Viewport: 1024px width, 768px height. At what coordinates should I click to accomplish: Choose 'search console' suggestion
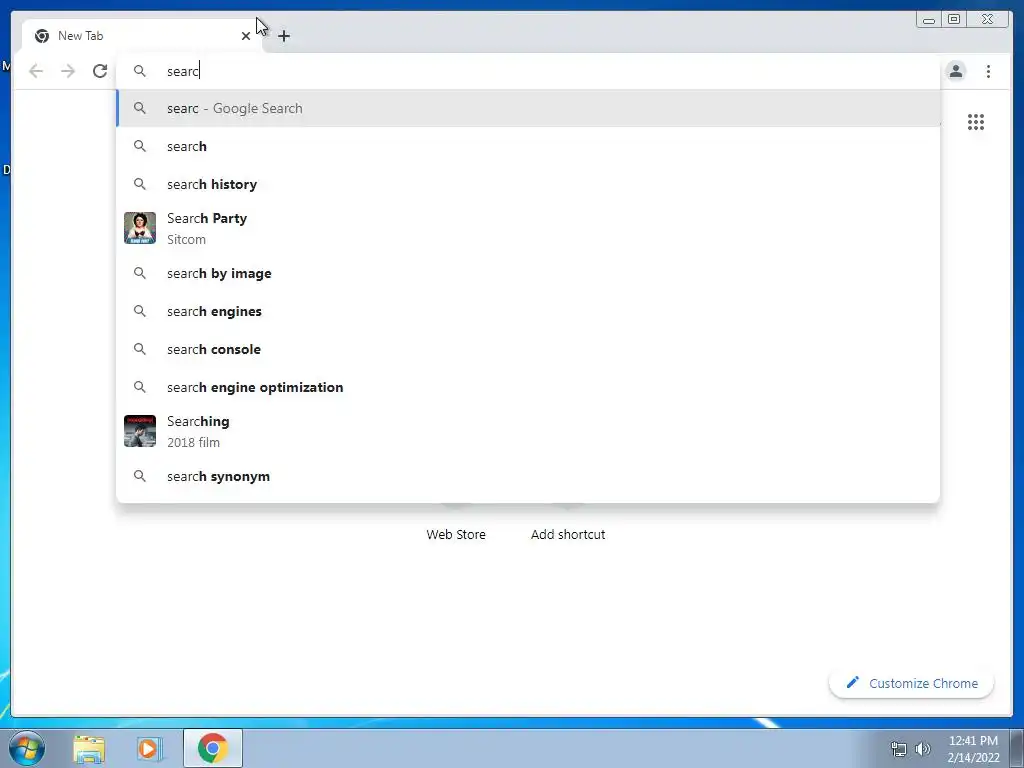(528, 349)
